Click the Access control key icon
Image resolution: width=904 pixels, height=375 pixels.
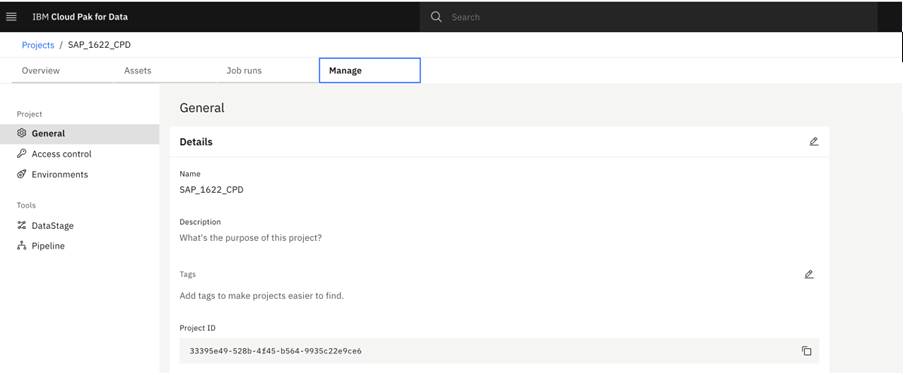point(22,153)
